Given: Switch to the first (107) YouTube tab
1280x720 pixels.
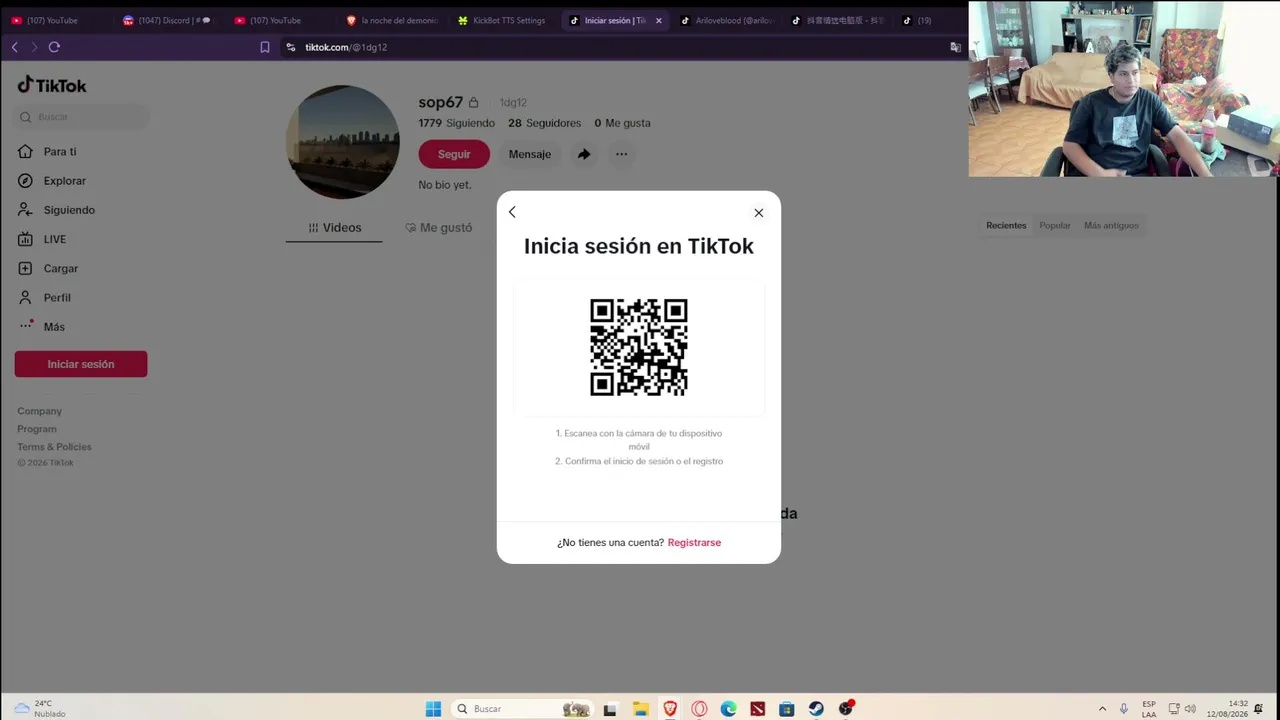Looking at the screenshot, I should point(58,20).
